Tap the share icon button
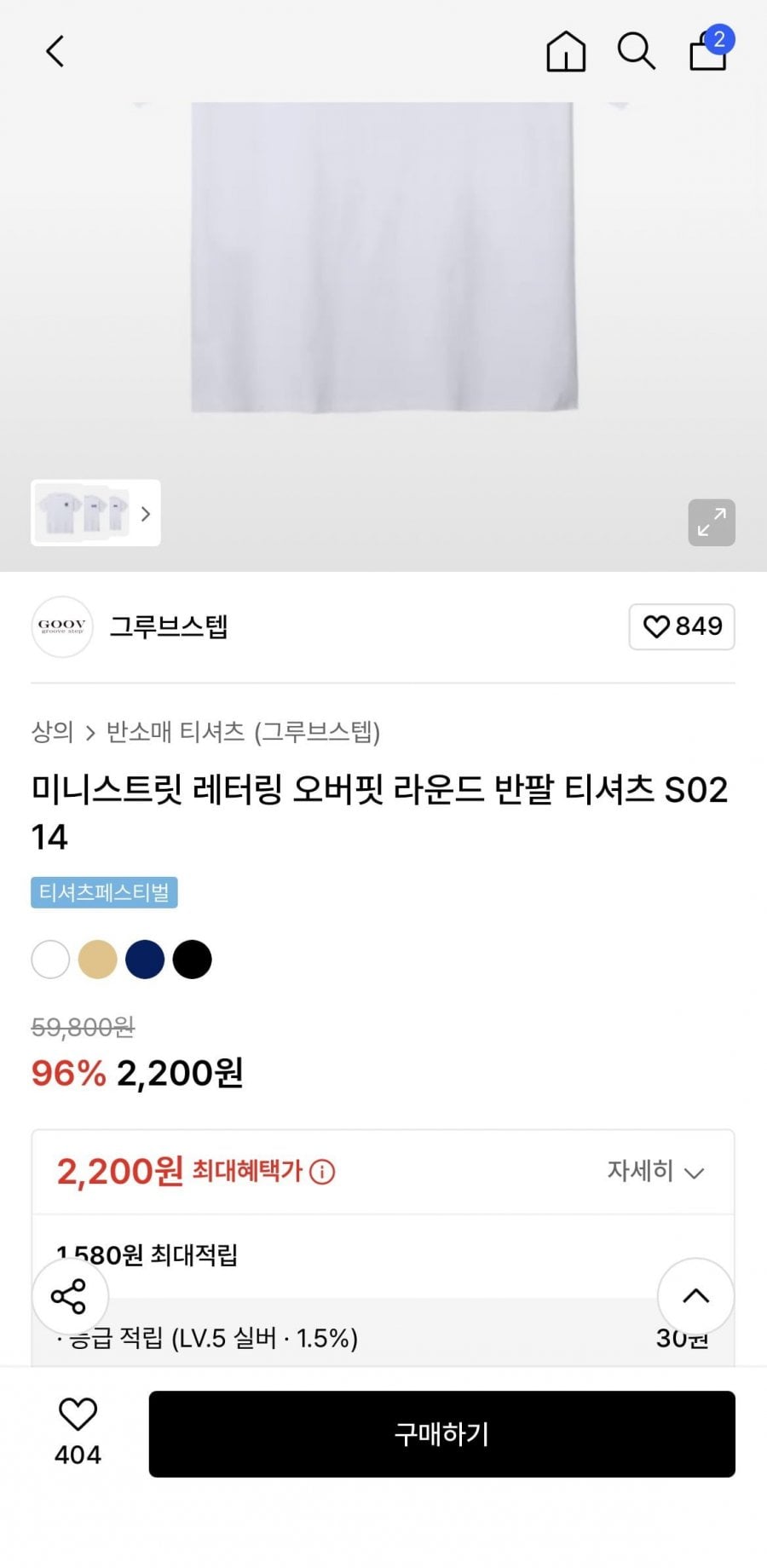767x1568 pixels. coord(70,1296)
